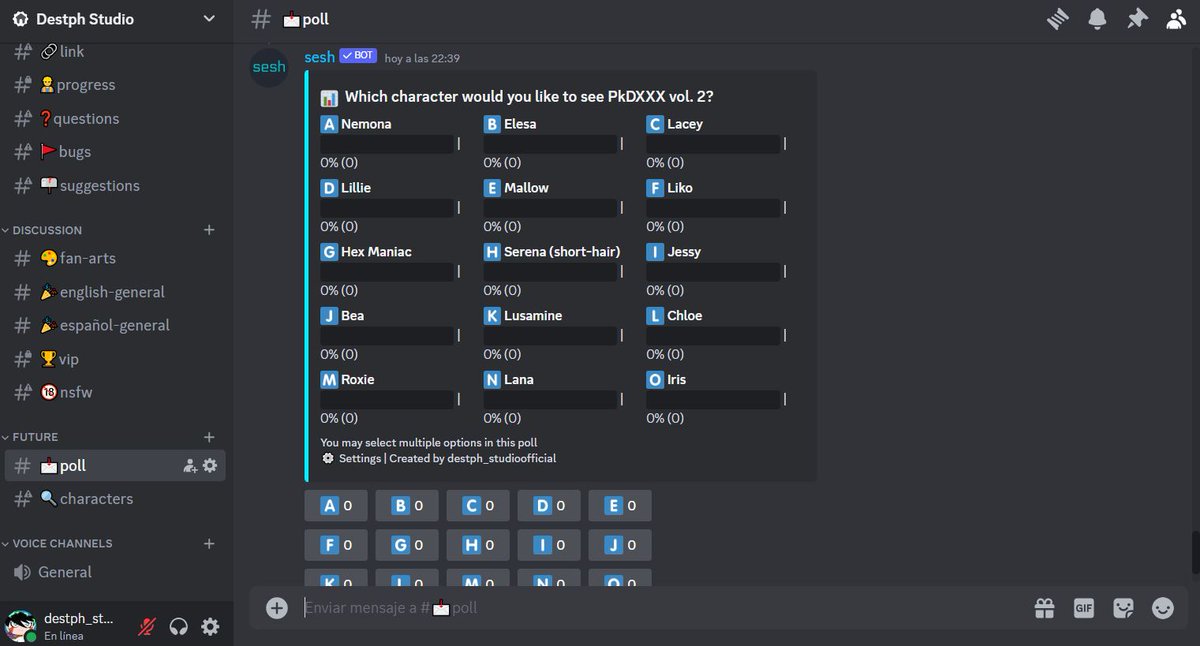The image size is (1200, 646).
Task: Open poll channel settings gear
Action: point(210,465)
